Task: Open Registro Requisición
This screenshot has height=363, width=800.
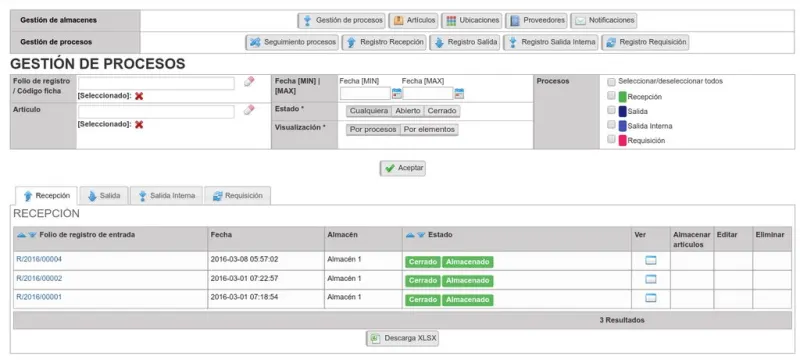Action: [x=645, y=42]
